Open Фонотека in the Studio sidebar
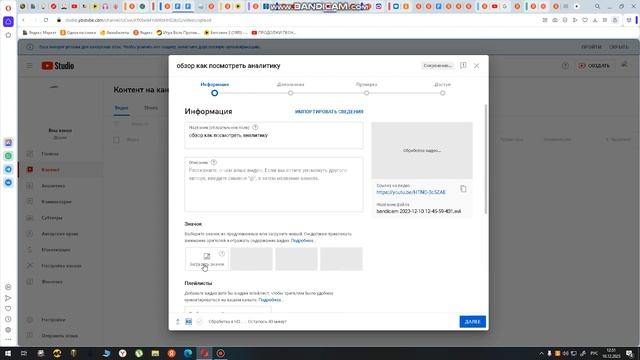Image resolution: width=640 pixels, height=360 pixels. tap(60, 282)
